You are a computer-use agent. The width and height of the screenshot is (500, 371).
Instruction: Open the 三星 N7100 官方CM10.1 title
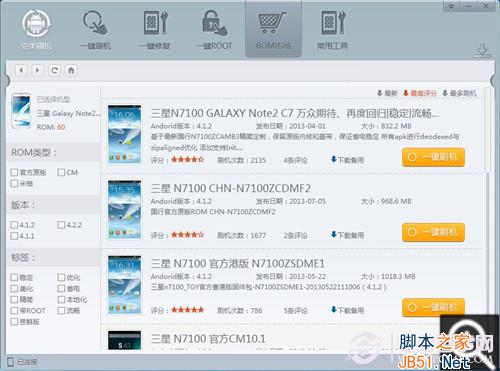point(208,339)
